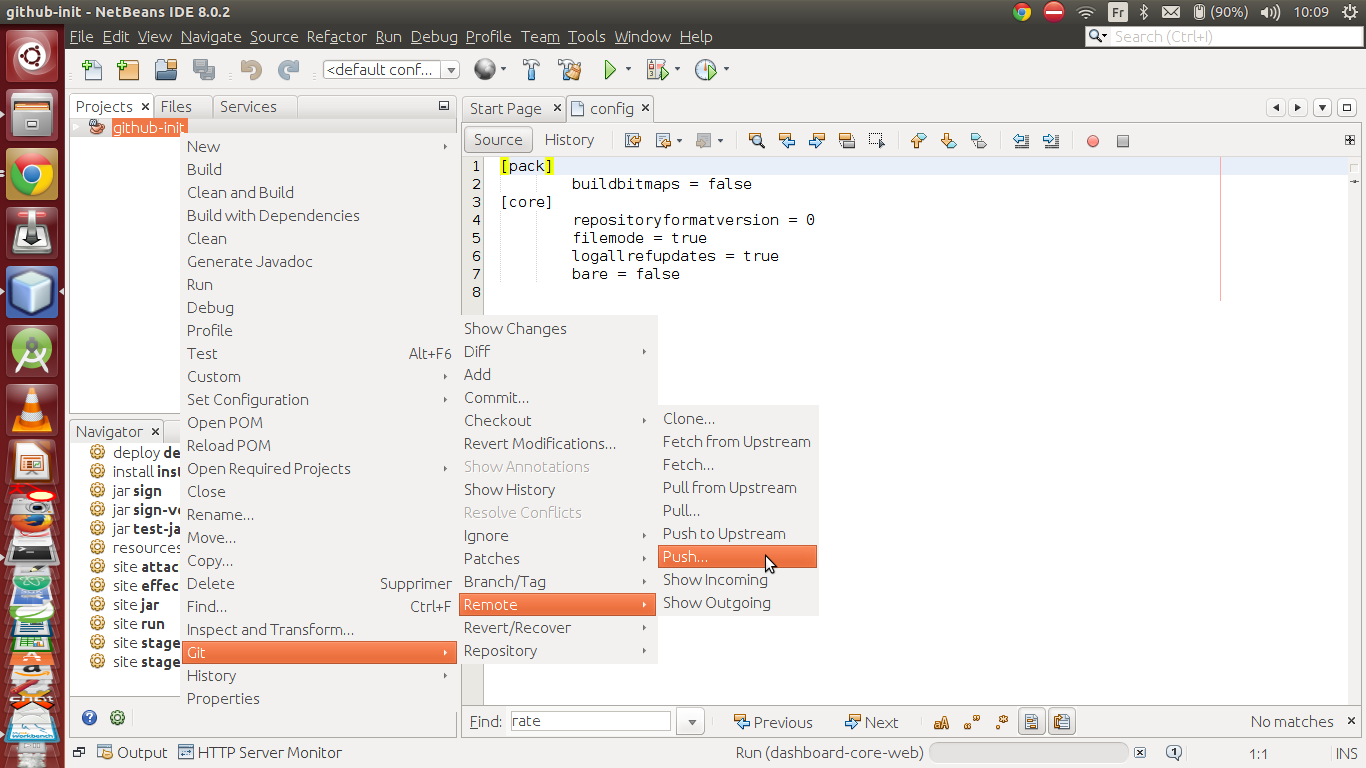
Task: Open the back navigation history dropdown
Action: tap(680, 141)
